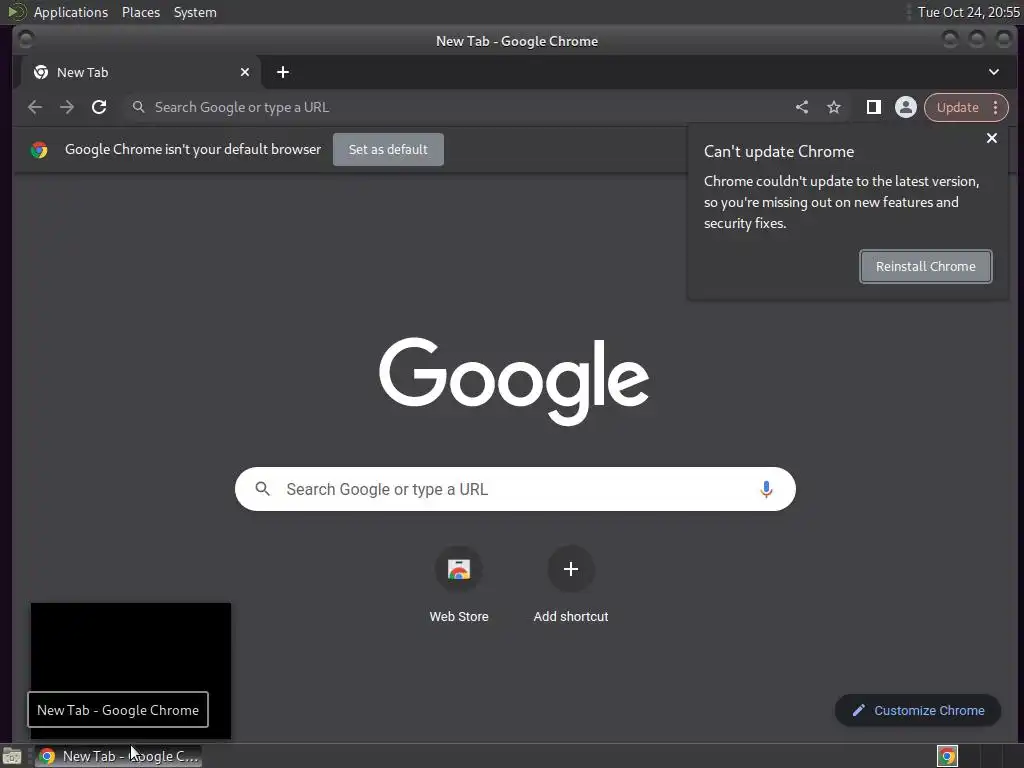The height and width of the screenshot is (768, 1024).
Task: Open the Applications menu
Action: (x=71, y=12)
